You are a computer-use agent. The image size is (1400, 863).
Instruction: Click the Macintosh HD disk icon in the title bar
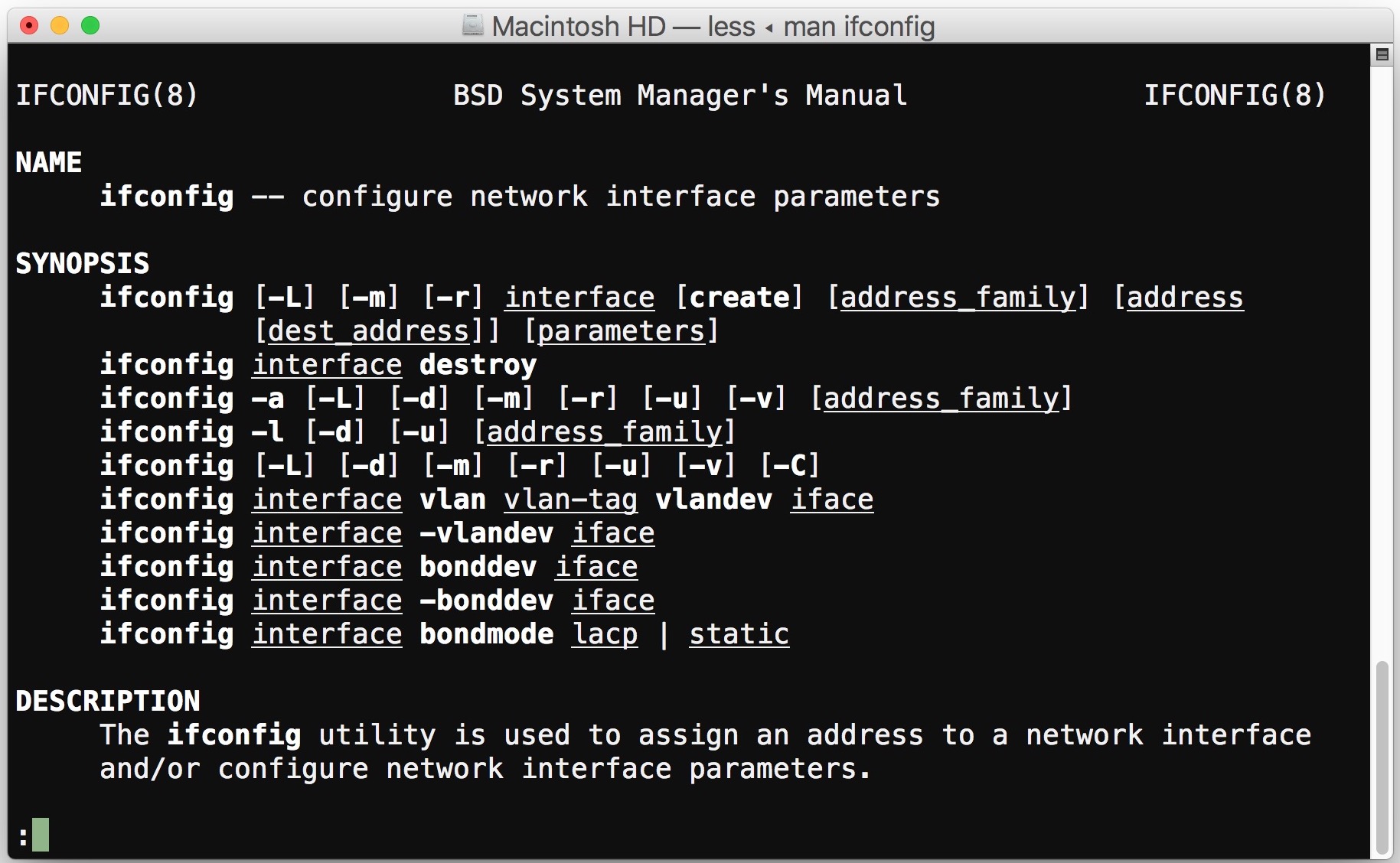tap(473, 26)
